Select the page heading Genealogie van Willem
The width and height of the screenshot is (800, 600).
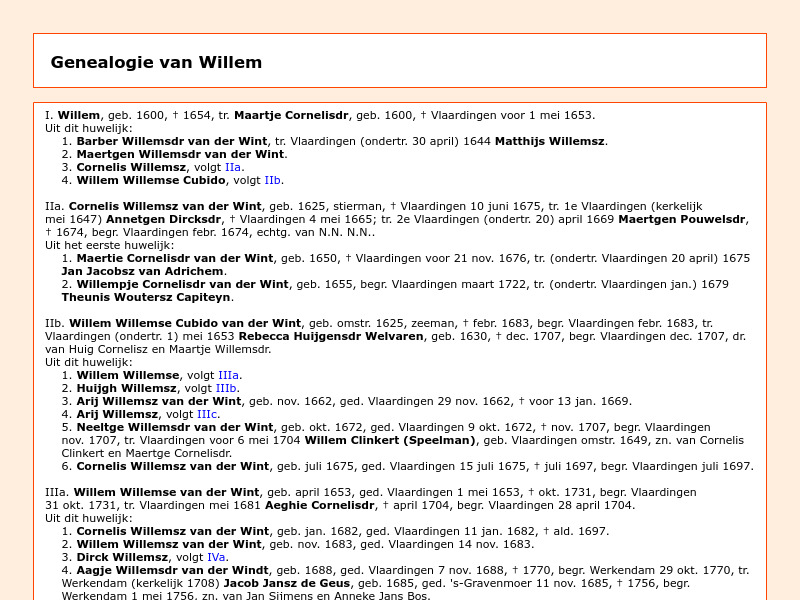pos(156,61)
